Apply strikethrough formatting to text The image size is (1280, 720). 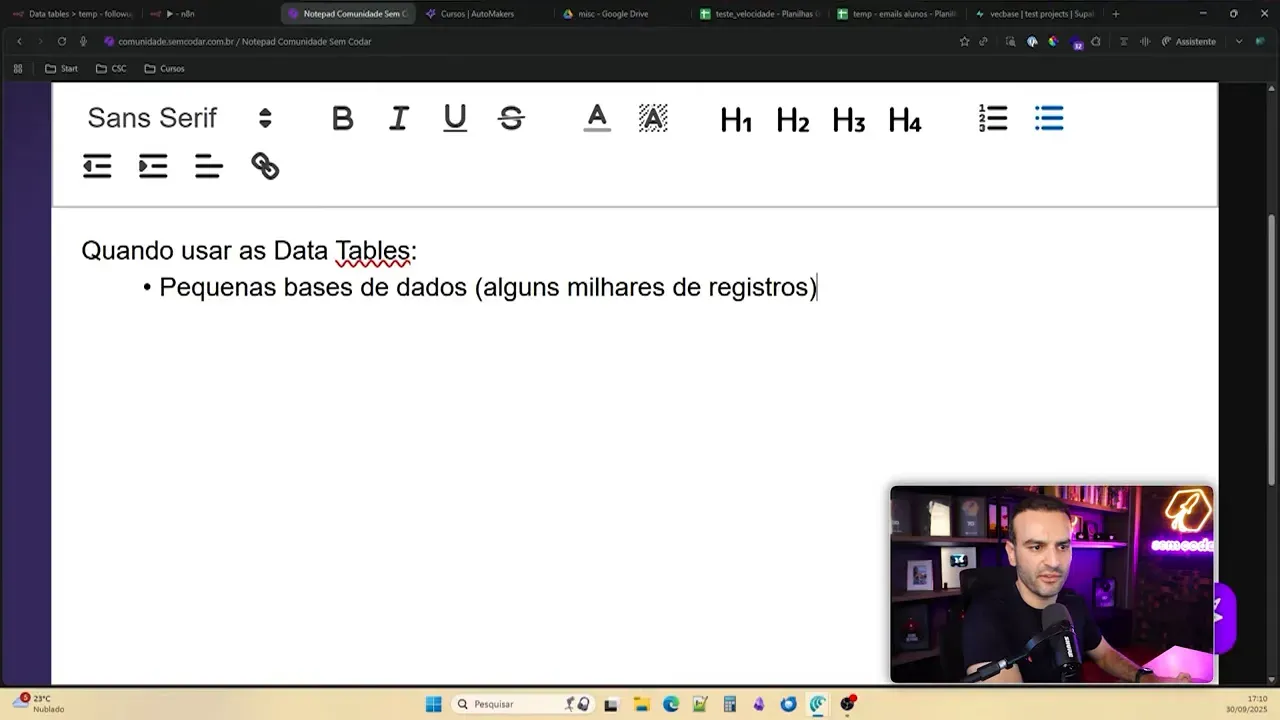click(511, 117)
